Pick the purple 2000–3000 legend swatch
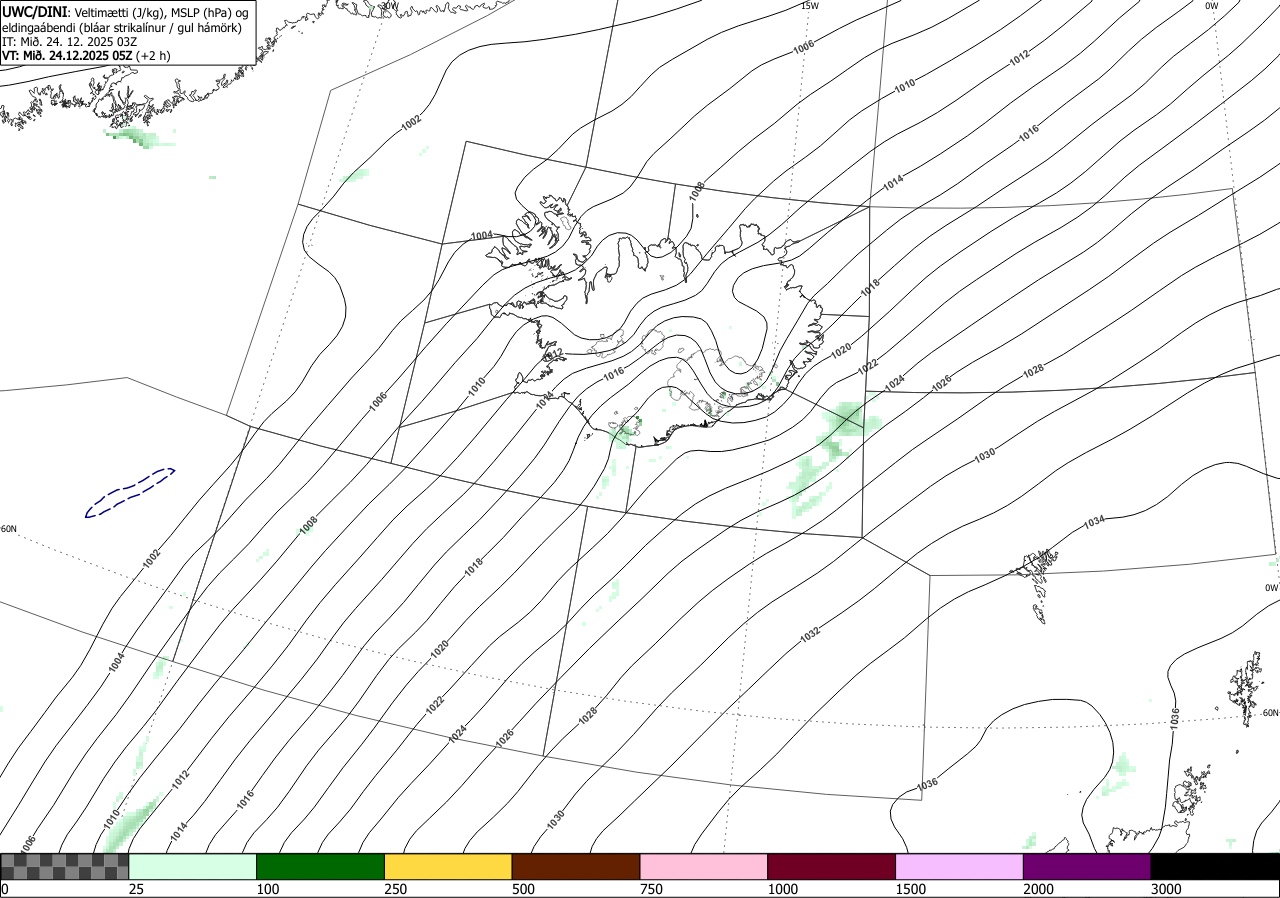The width and height of the screenshot is (1280, 898). 1087,866
